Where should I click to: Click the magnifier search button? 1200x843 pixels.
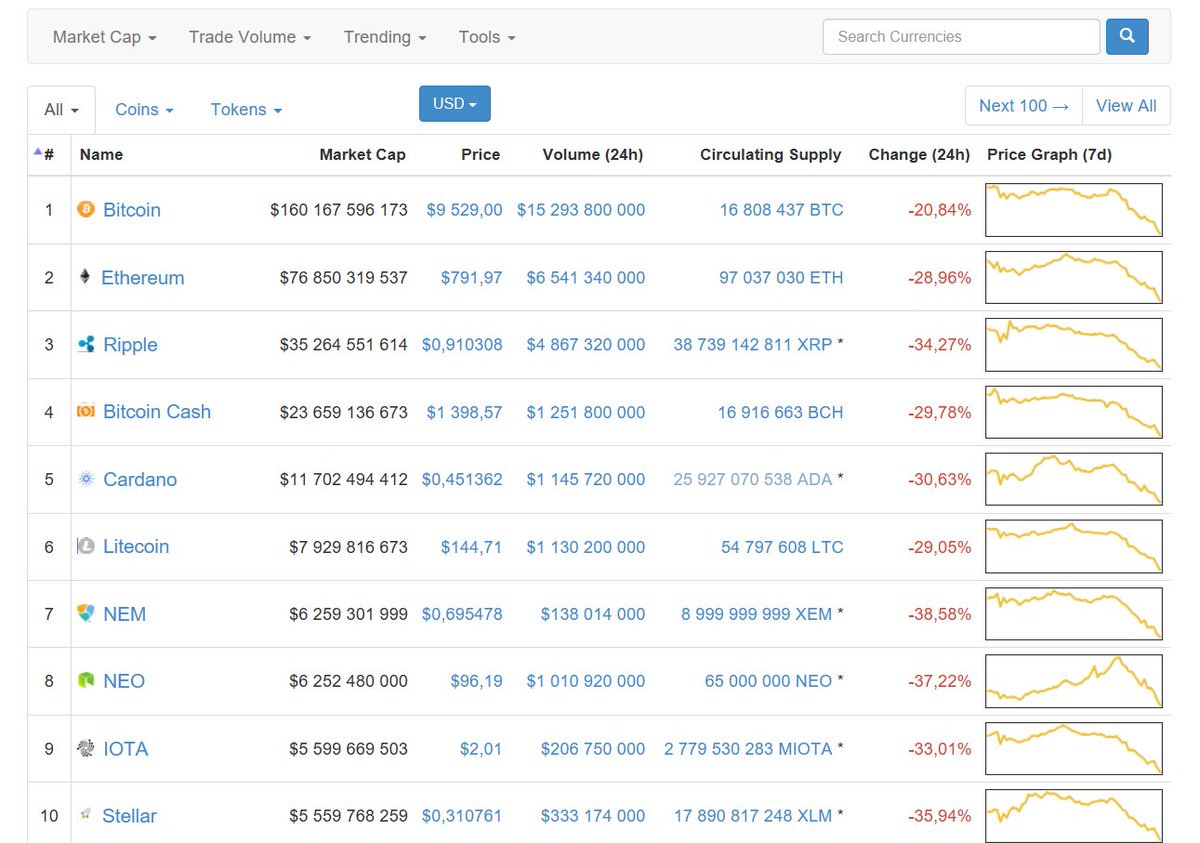(1127, 37)
